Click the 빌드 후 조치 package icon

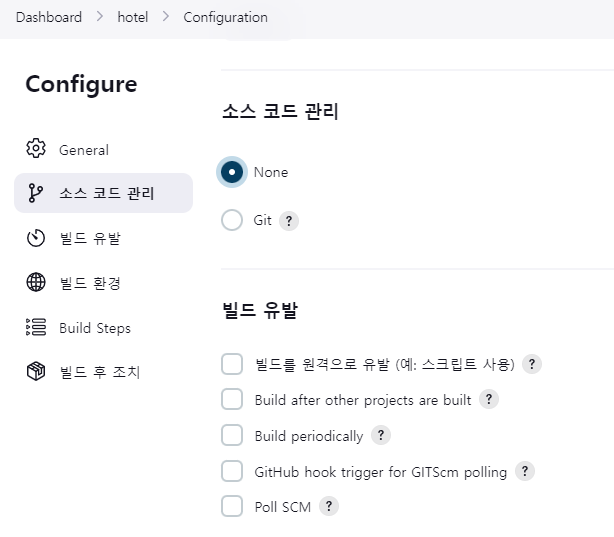pyautogui.click(x=36, y=371)
